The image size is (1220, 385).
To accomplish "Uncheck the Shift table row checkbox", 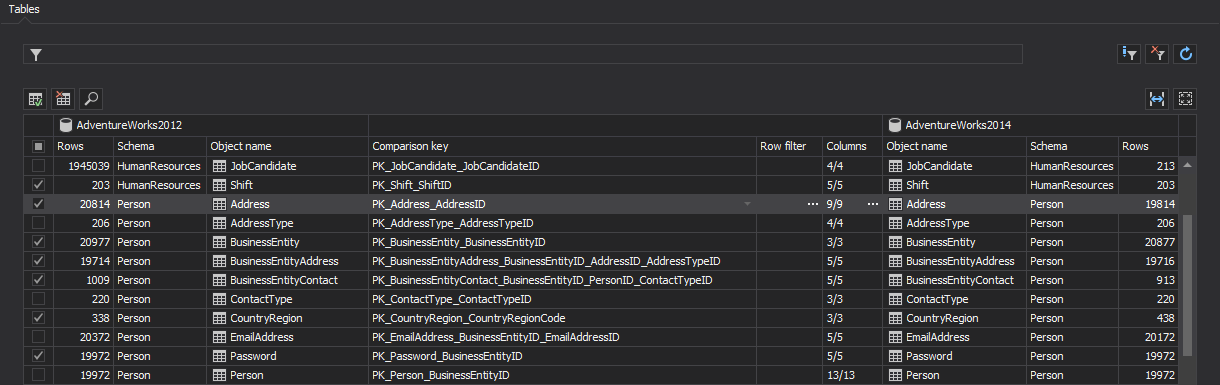I will click(39, 185).
